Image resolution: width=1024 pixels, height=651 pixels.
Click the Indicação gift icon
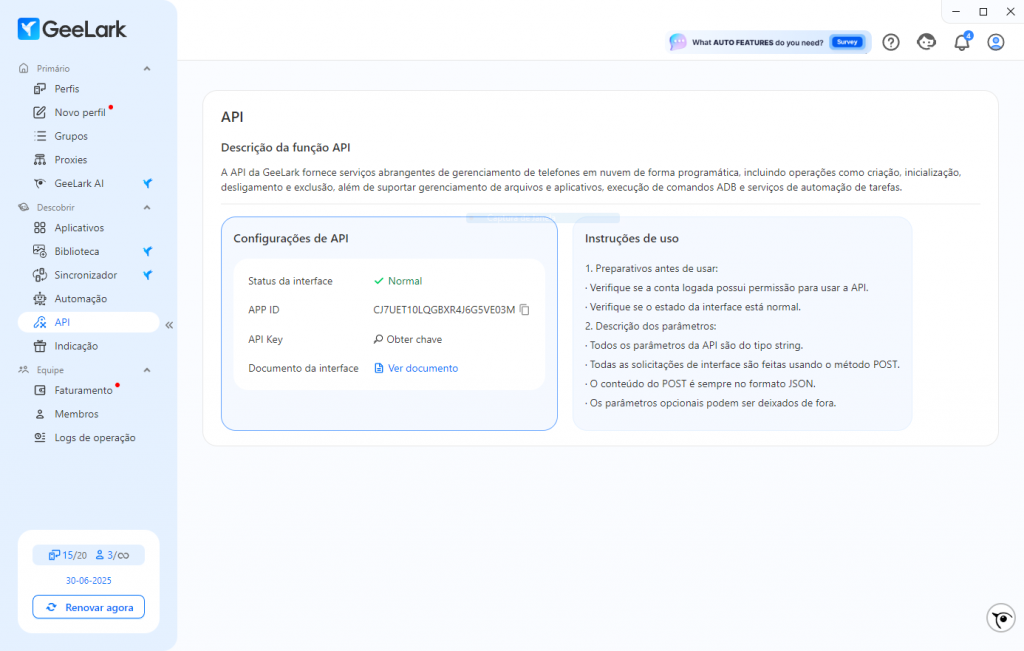coord(40,346)
